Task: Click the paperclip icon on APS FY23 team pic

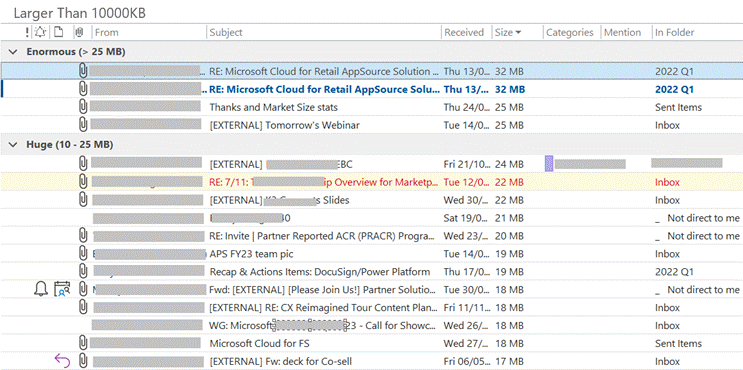Action: pos(83,253)
